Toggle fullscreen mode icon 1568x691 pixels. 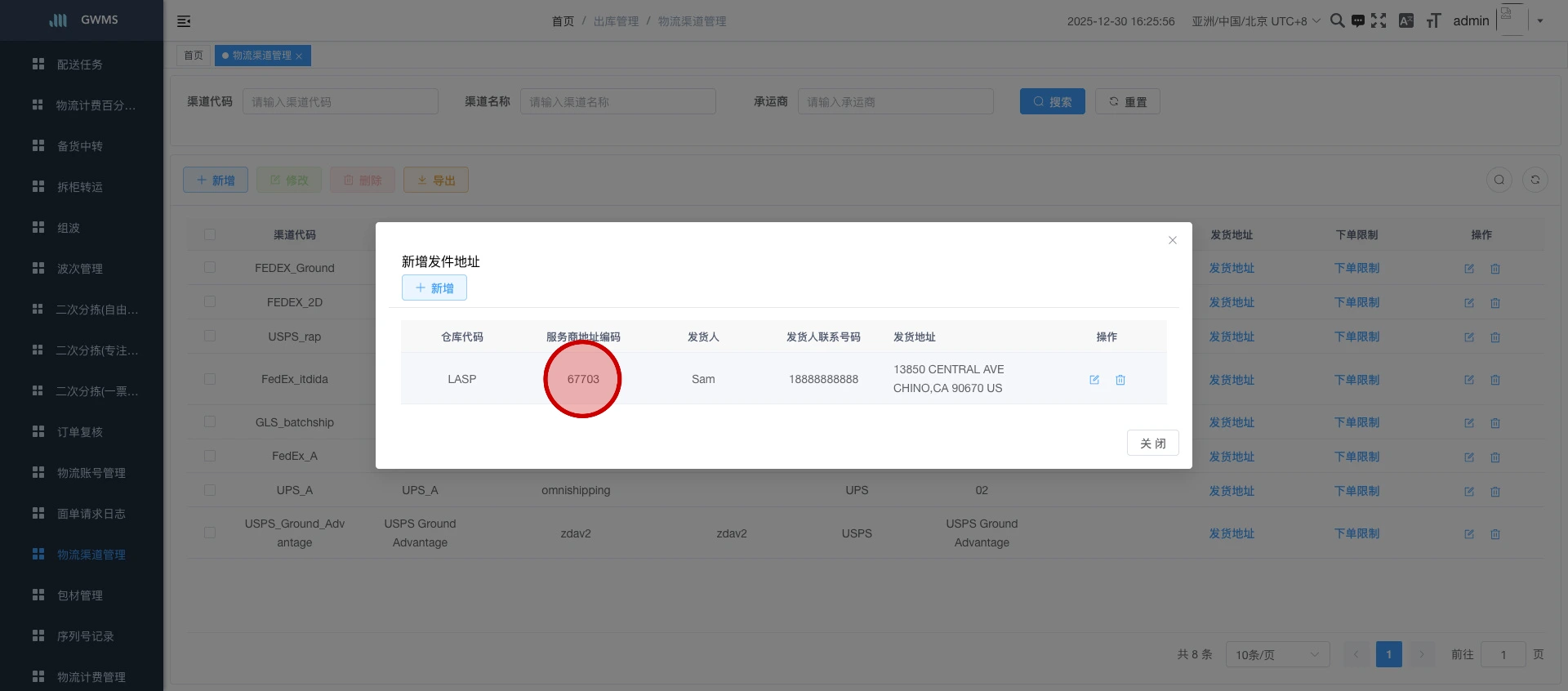click(x=1379, y=20)
